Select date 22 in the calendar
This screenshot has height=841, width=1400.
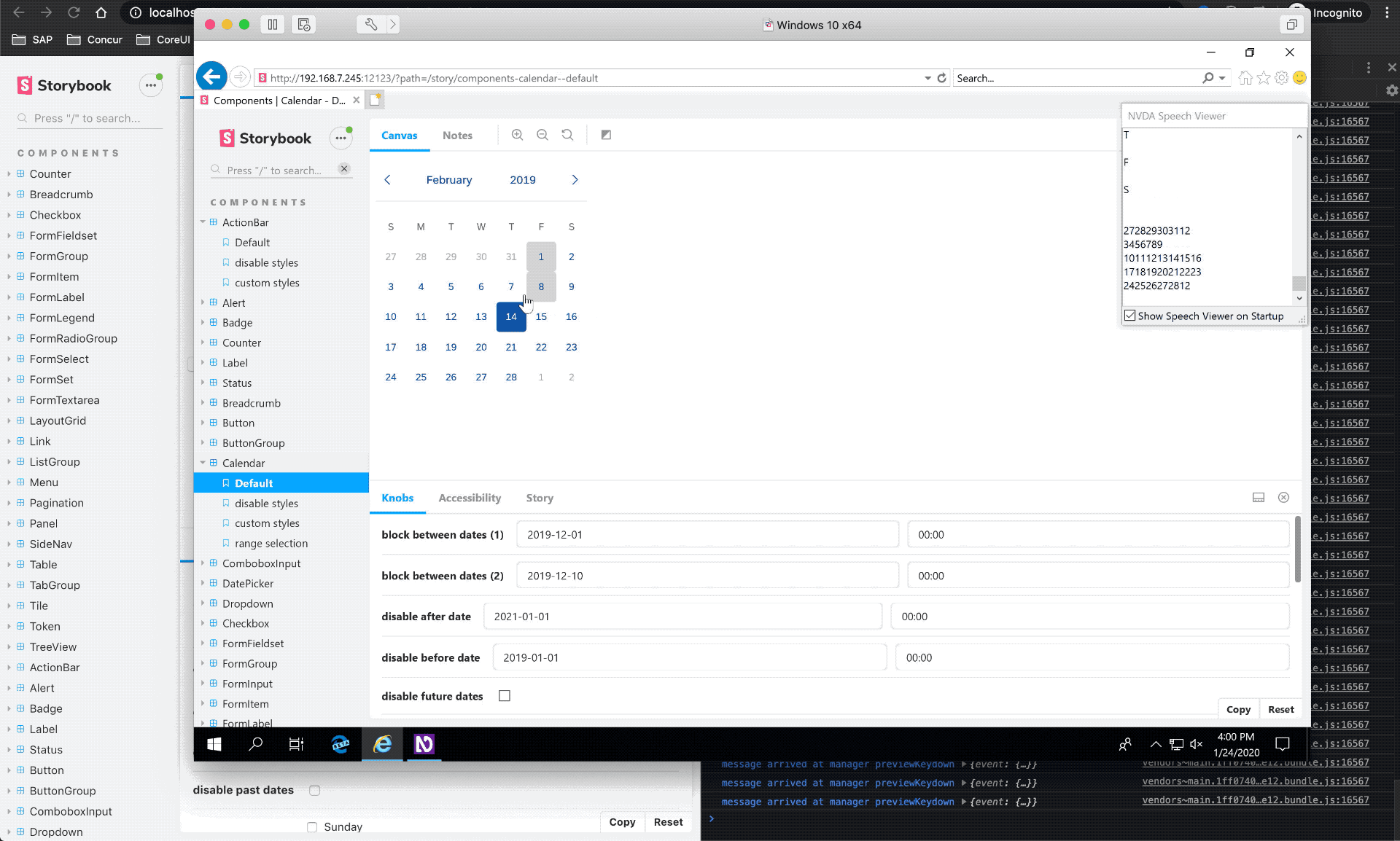click(x=541, y=347)
